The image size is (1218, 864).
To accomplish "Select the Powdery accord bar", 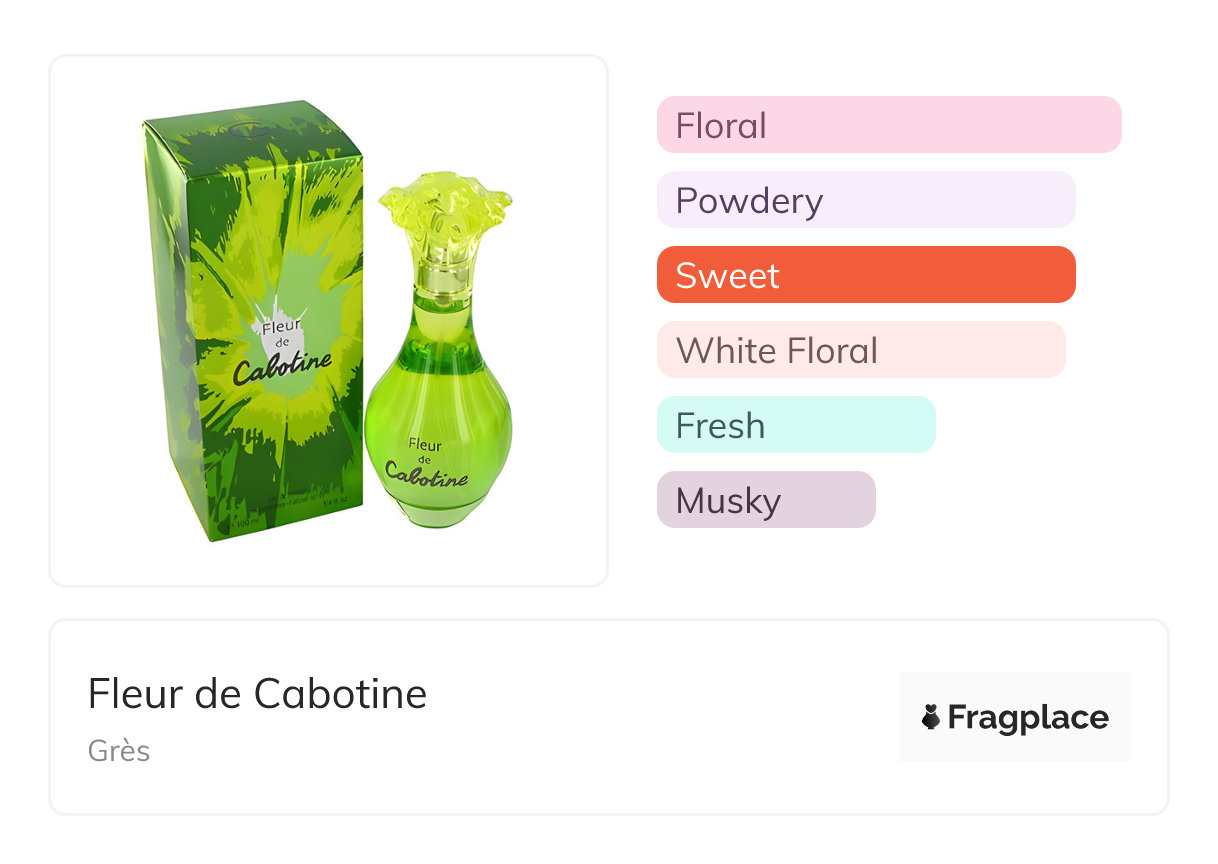I will click(866, 200).
